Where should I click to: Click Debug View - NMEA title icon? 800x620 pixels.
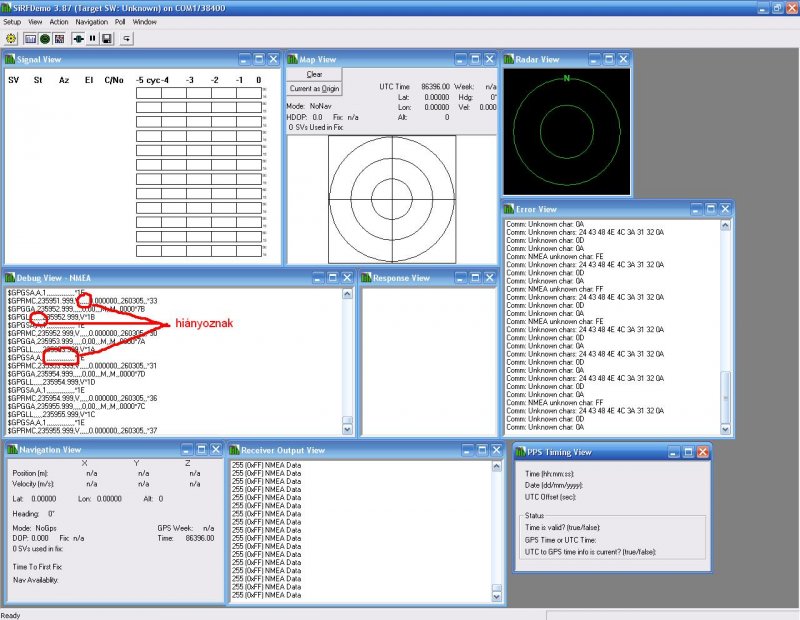pos(10,278)
